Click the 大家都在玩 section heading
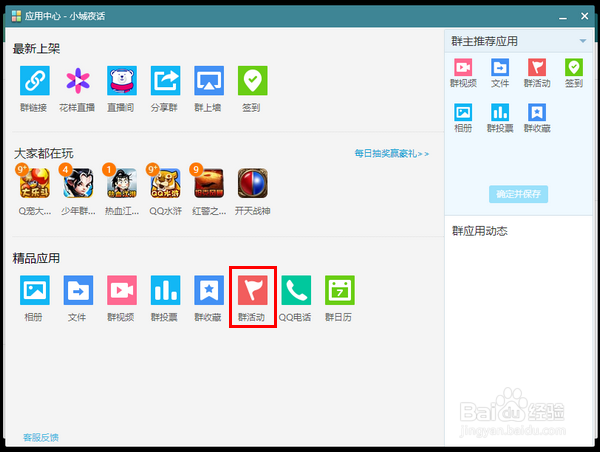600x452 pixels. 44,153
